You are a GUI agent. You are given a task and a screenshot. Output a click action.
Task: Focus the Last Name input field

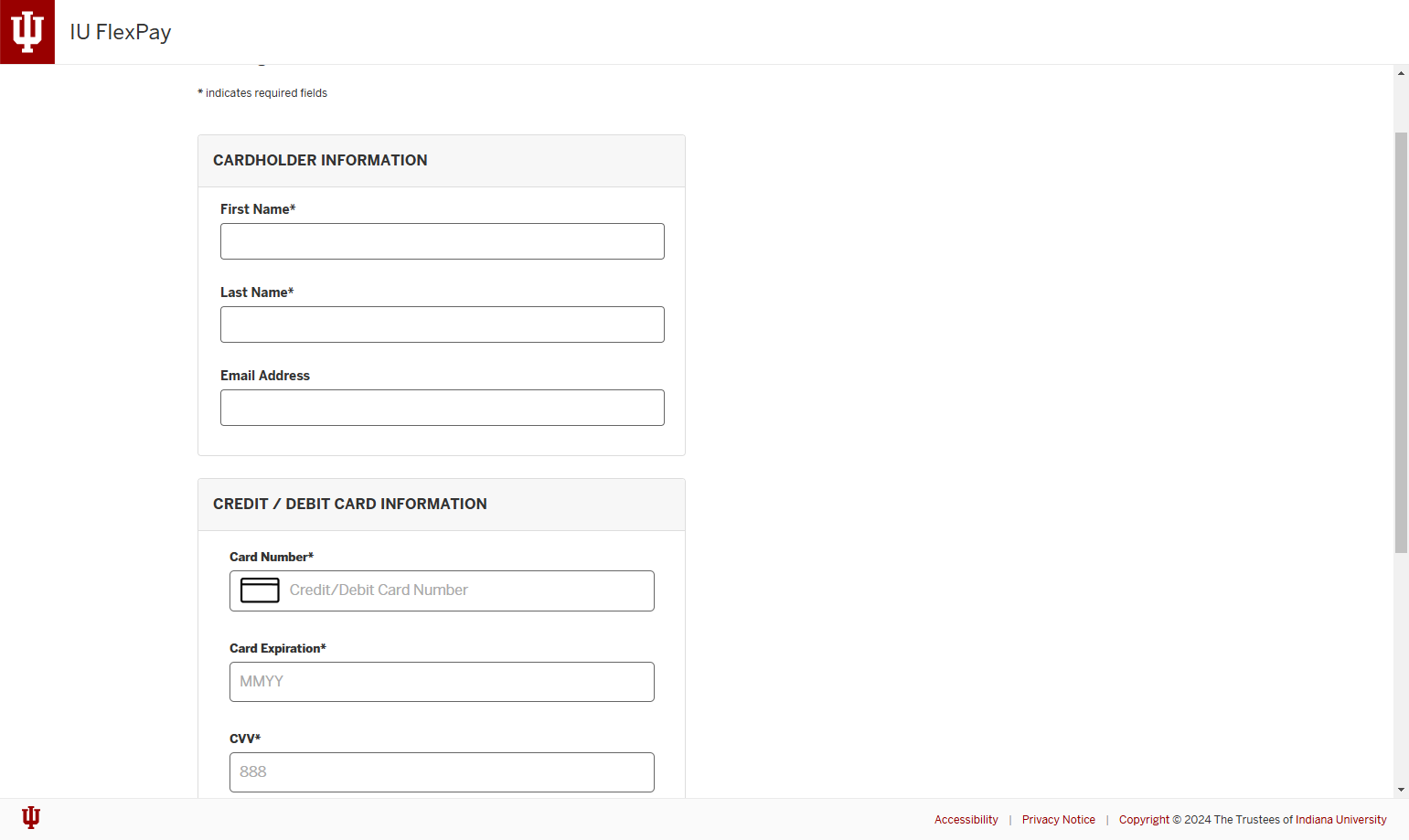point(443,324)
